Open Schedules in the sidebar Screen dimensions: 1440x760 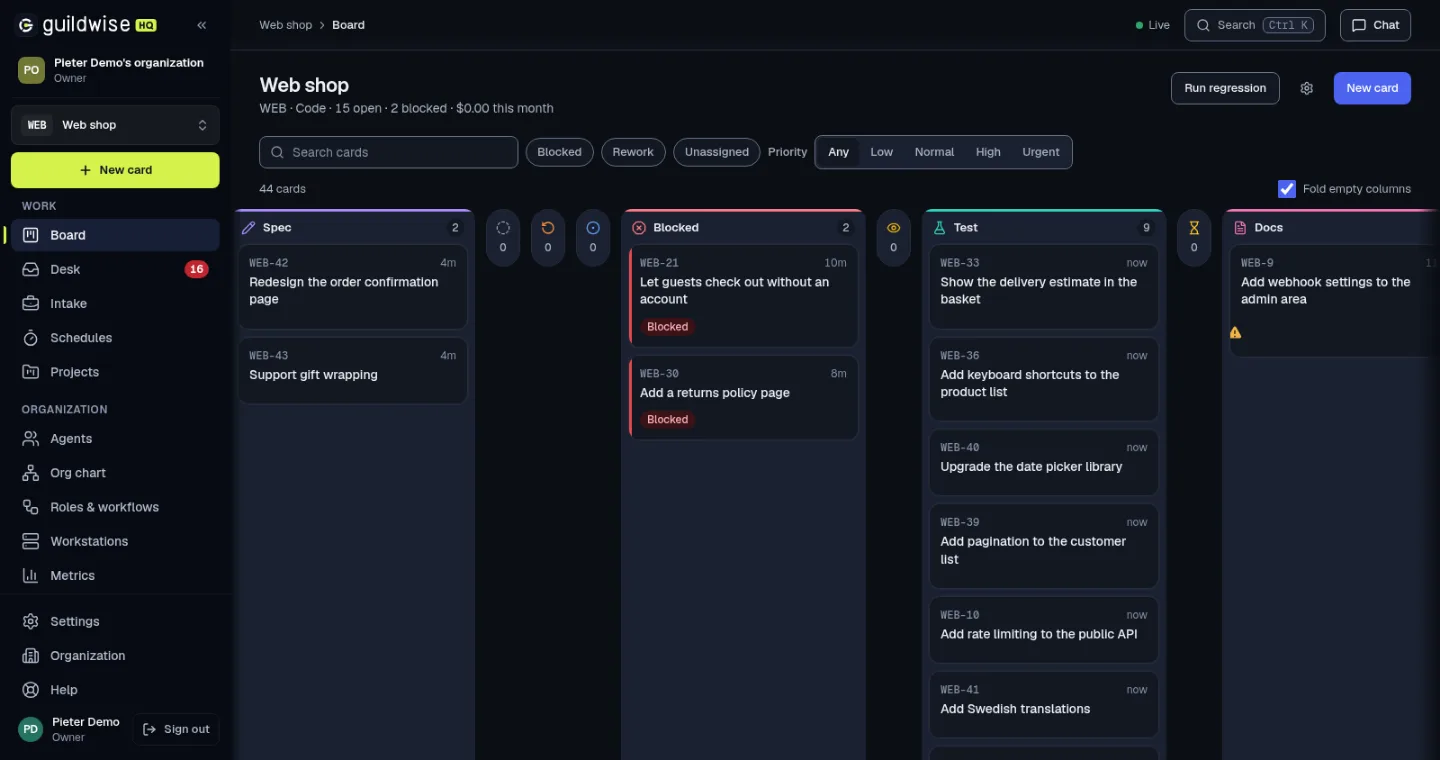pos(115,337)
